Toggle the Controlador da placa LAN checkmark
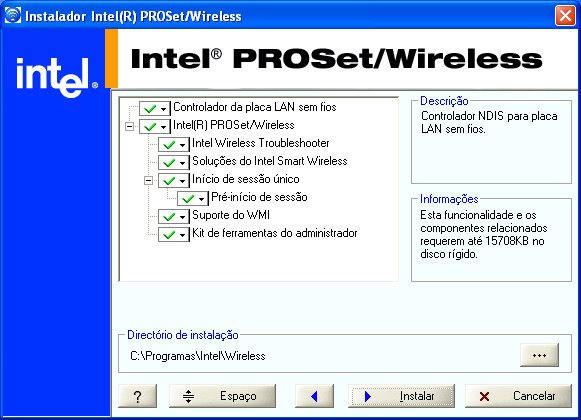Viewport: 581px width, 420px height. pos(150,109)
